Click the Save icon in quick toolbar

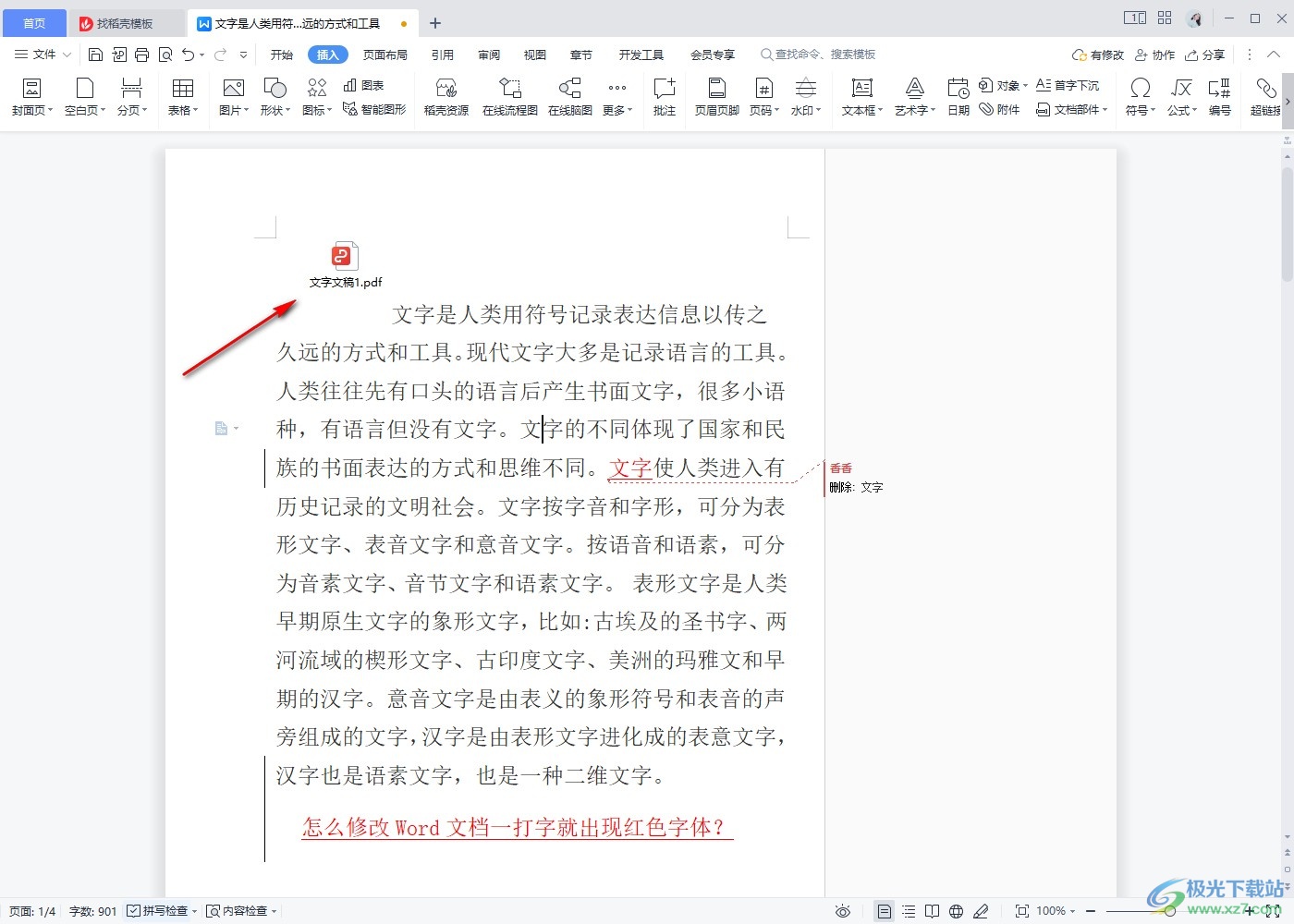click(x=95, y=55)
